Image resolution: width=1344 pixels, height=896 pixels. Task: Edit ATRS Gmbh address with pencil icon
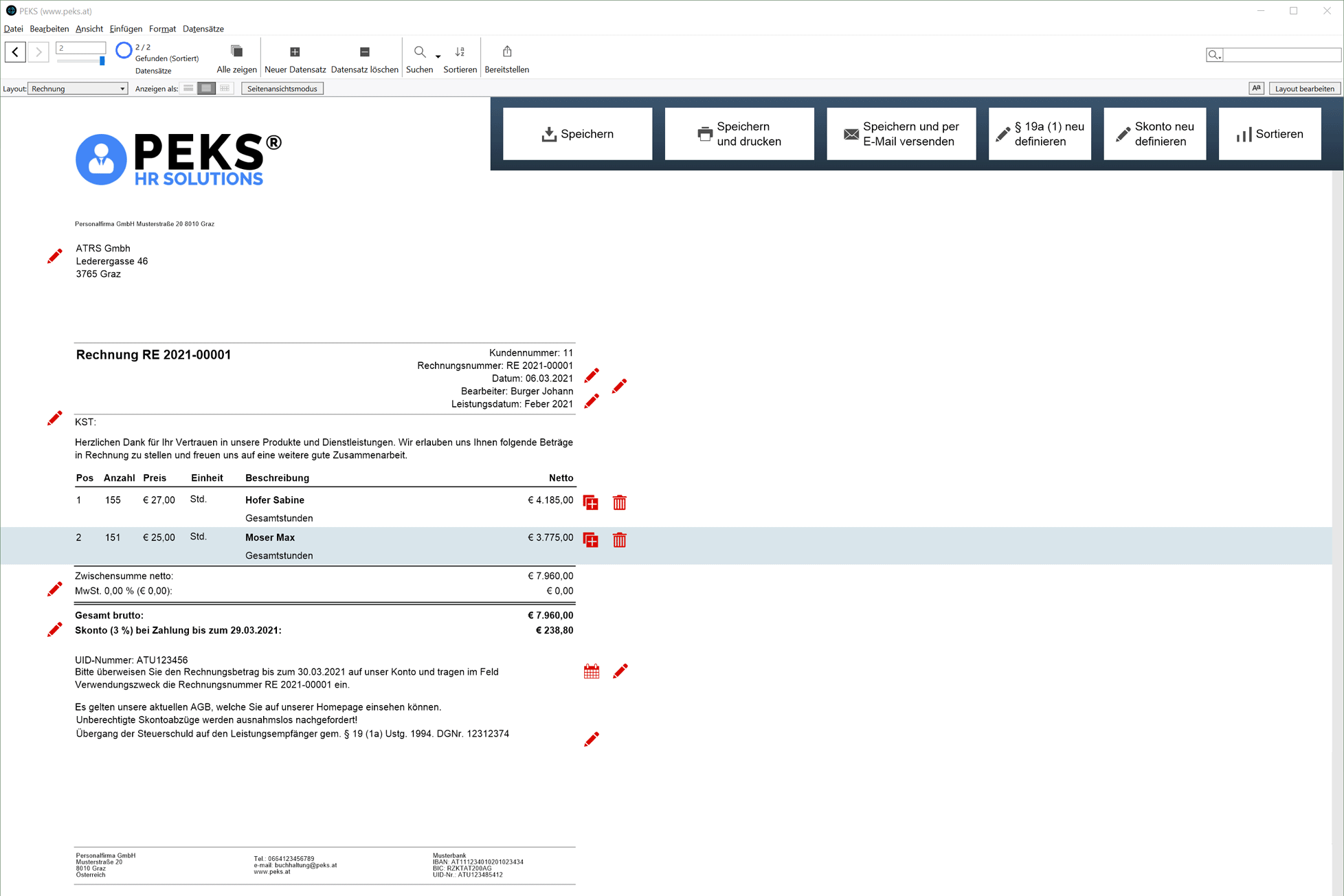coord(55,256)
